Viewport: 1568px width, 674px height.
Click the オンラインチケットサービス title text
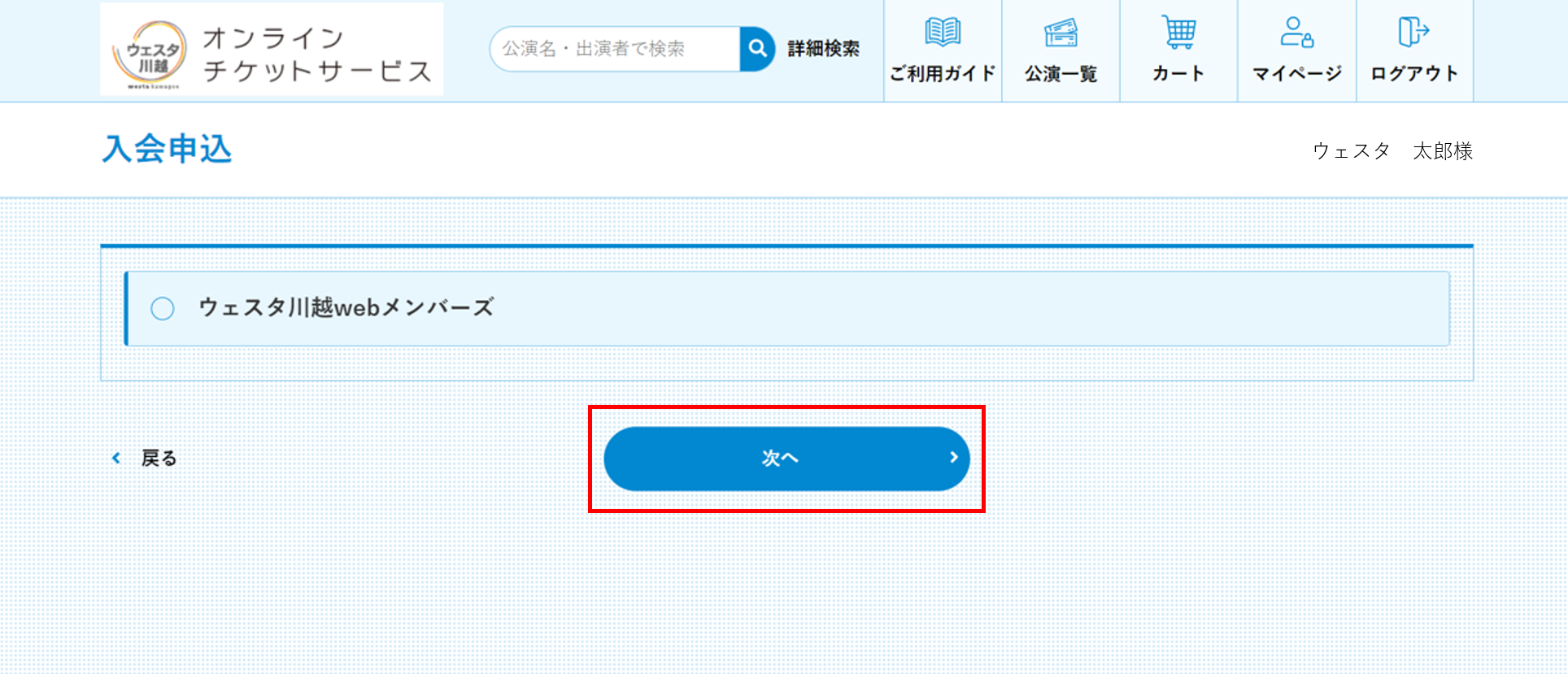pyautogui.click(x=317, y=54)
